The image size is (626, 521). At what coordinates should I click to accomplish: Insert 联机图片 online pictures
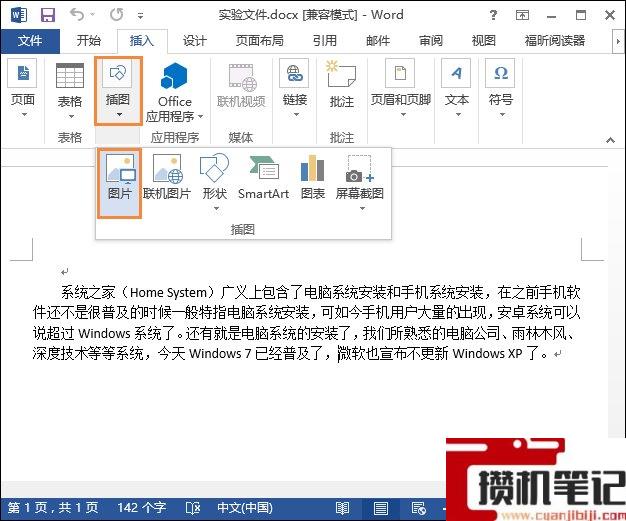[167, 177]
